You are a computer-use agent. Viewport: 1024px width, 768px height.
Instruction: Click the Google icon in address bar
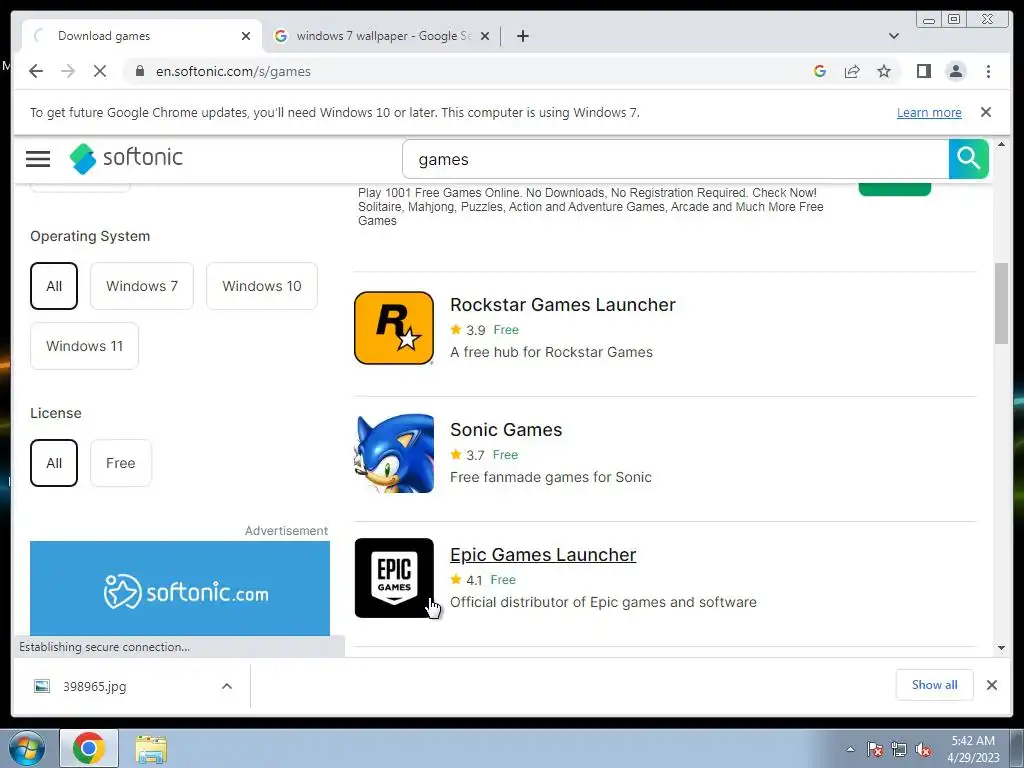click(x=820, y=71)
